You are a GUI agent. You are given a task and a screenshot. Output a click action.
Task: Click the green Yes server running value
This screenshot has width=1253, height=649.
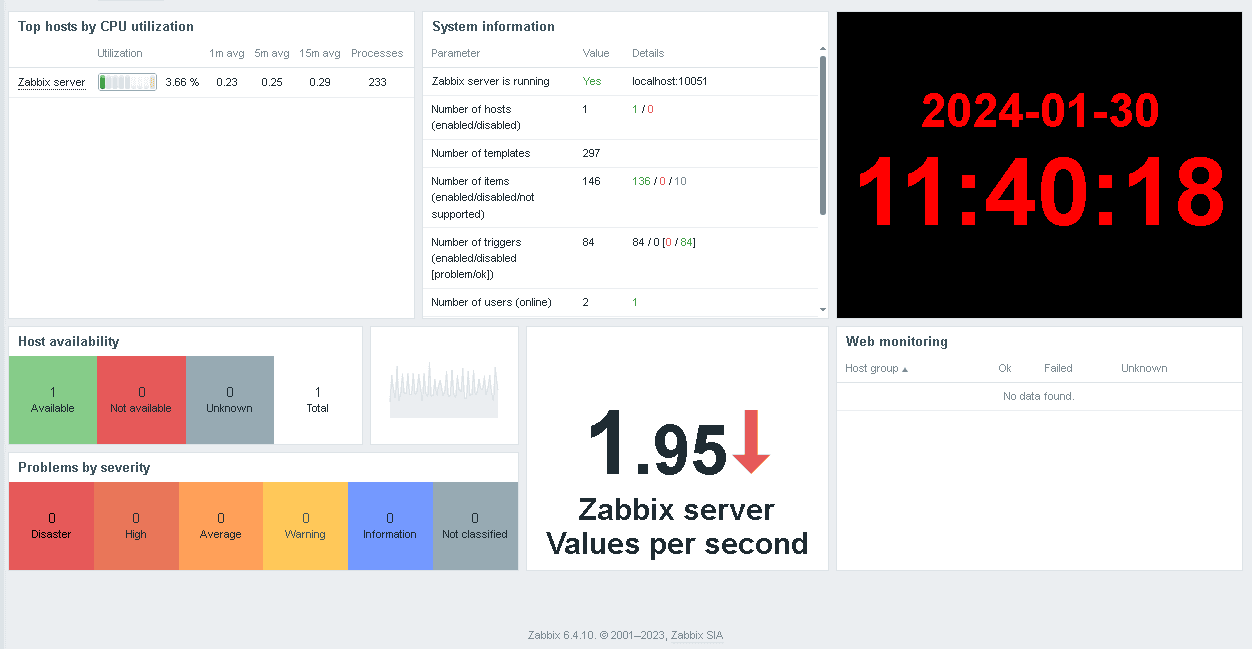pos(592,81)
